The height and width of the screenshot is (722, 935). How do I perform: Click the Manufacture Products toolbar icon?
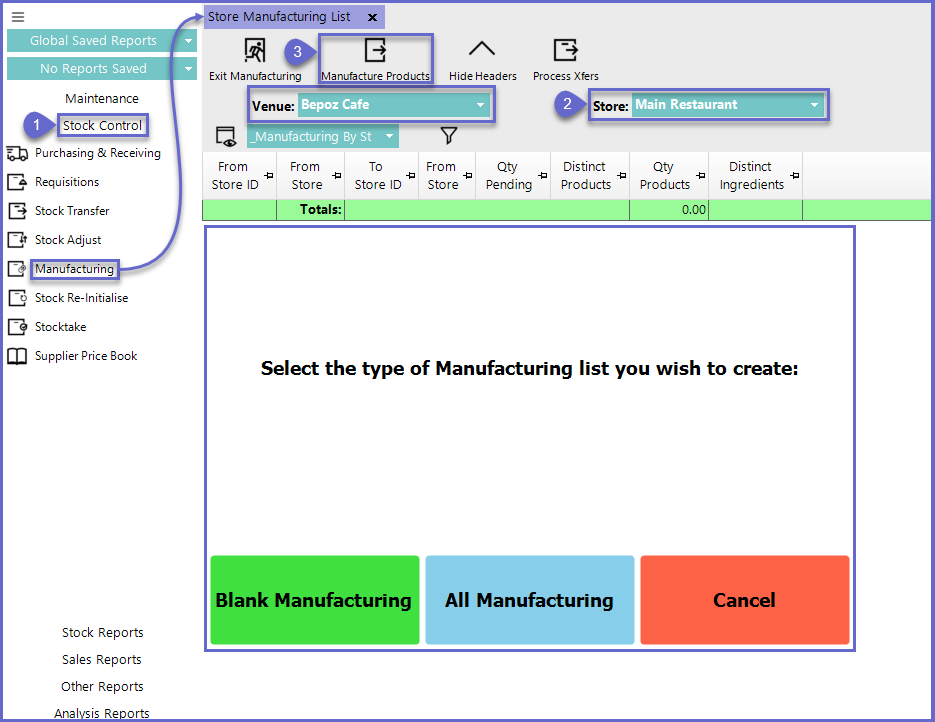tap(375, 51)
